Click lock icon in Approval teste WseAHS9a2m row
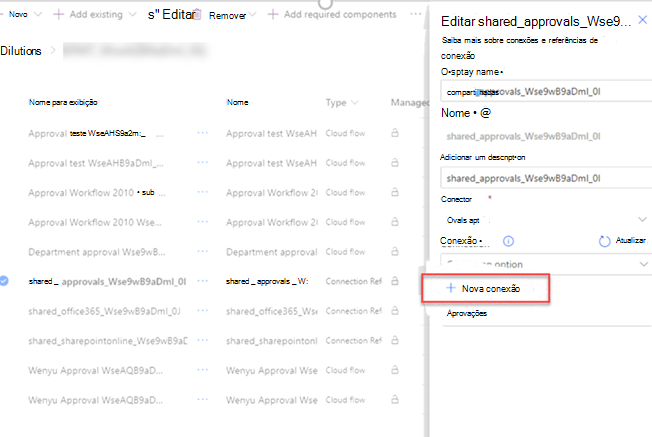 [x=395, y=133]
